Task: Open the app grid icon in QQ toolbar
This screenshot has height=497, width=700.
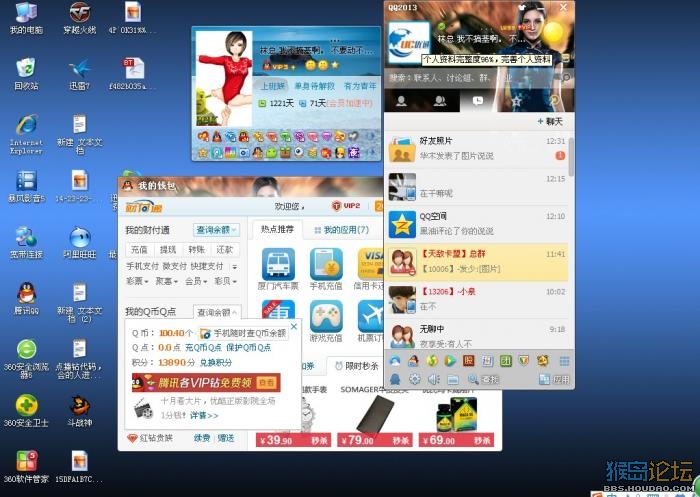Action: click(564, 361)
